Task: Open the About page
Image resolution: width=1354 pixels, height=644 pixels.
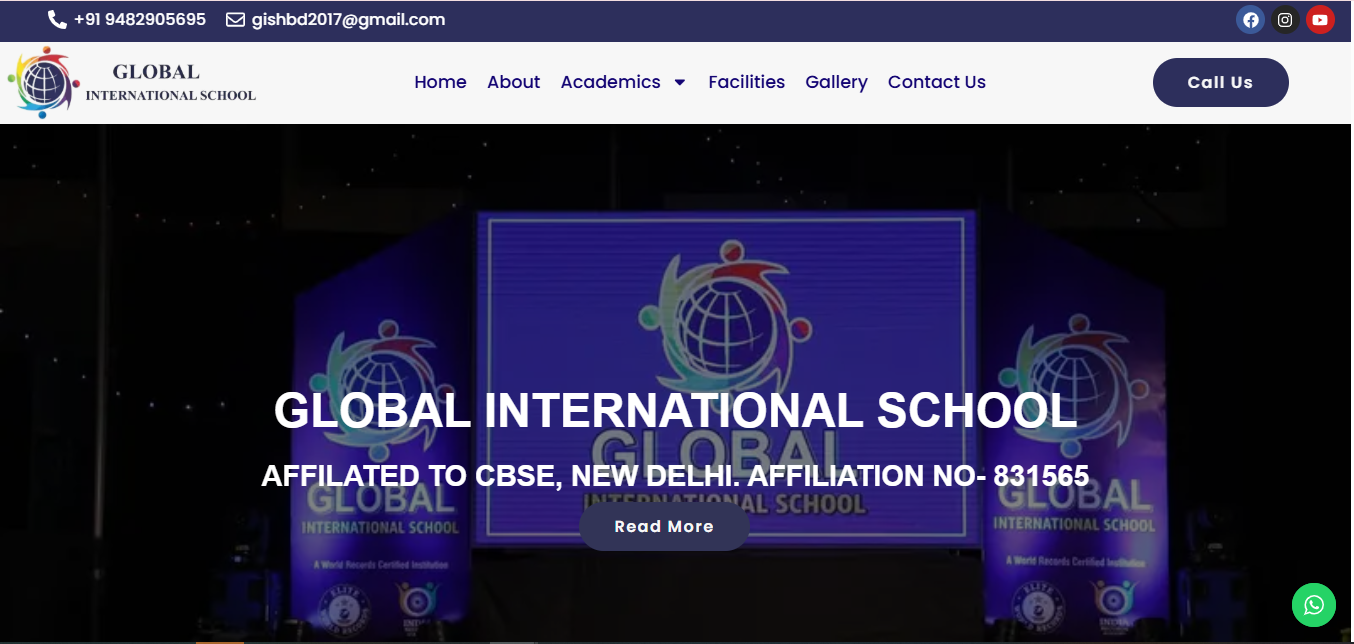Action: tap(513, 82)
